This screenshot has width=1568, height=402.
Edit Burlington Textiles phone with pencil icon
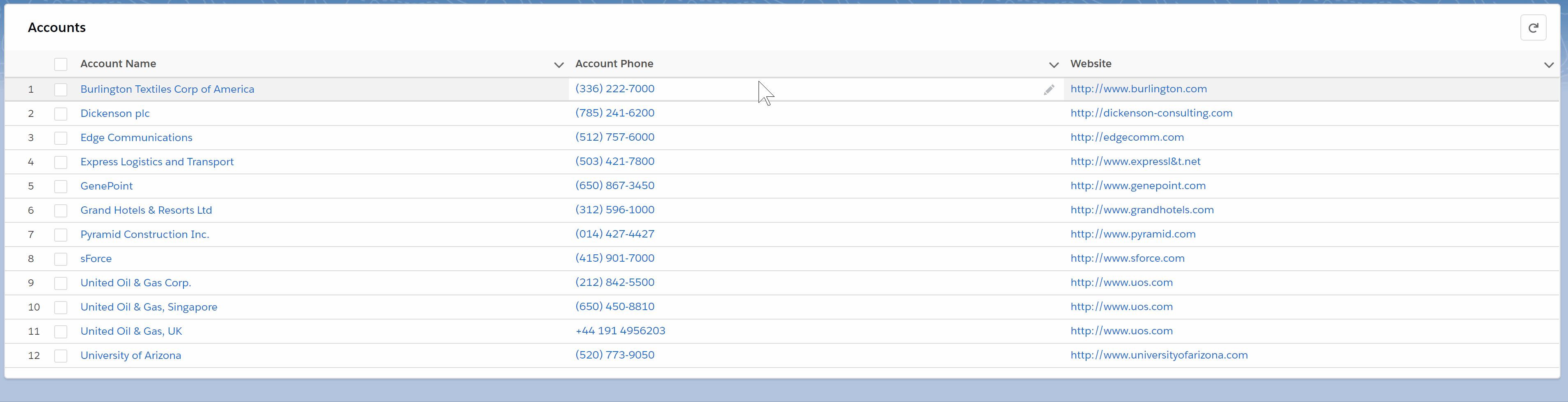click(1048, 90)
